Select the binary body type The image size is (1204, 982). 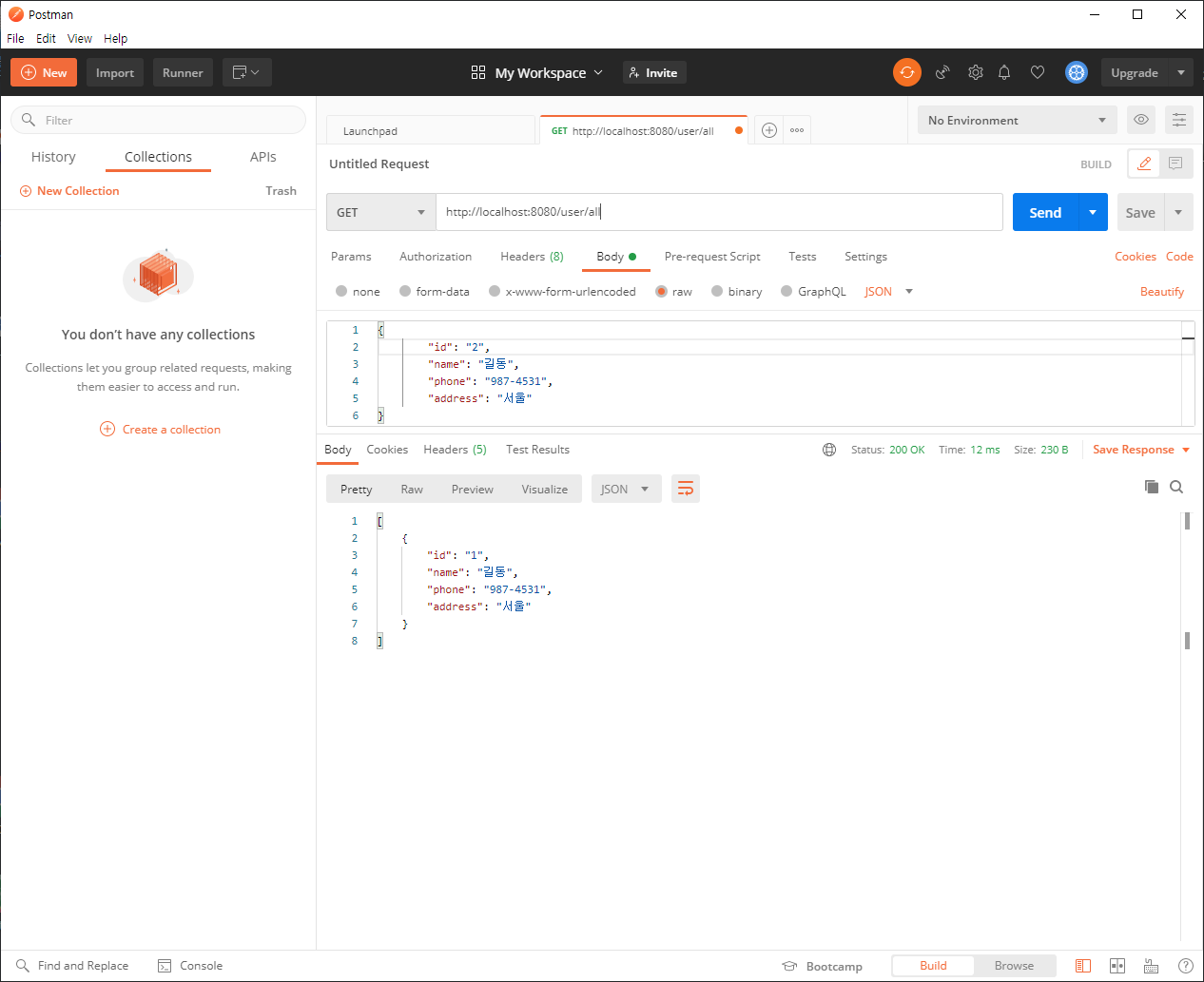click(x=737, y=292)
